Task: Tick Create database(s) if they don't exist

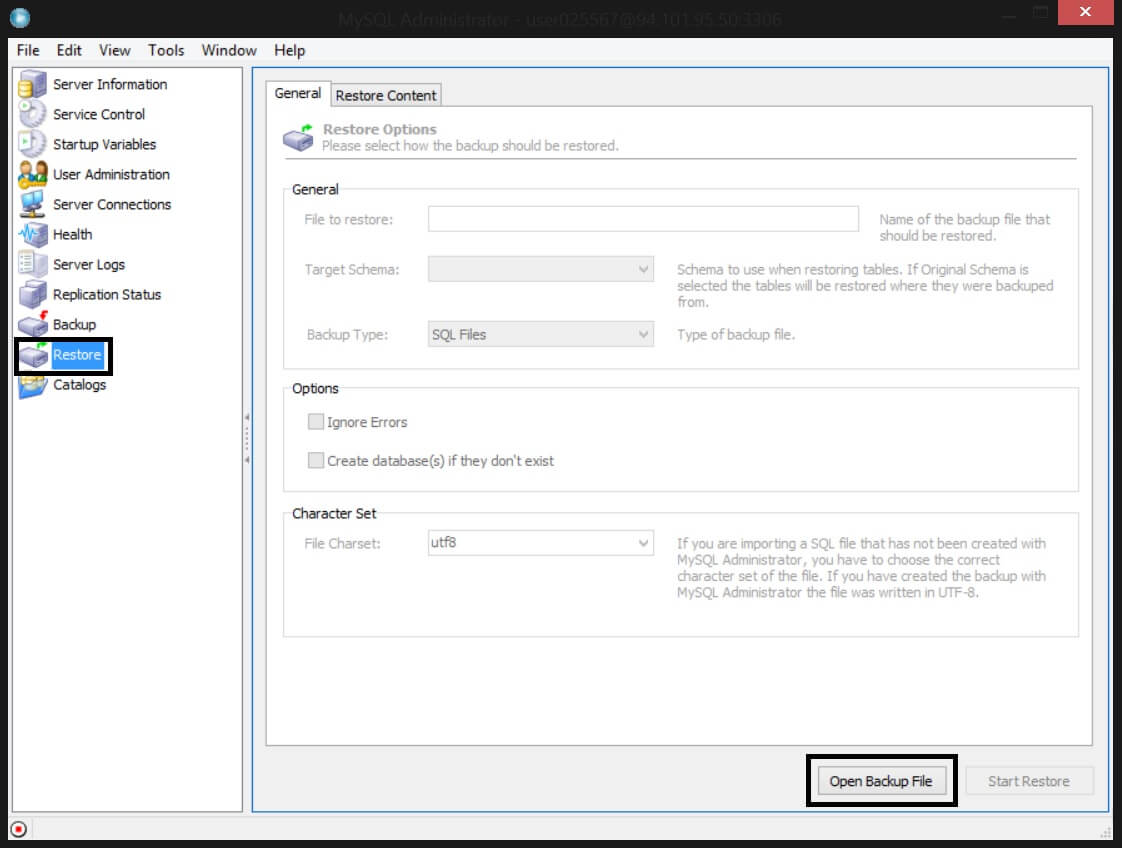Action: coord(316,460)
